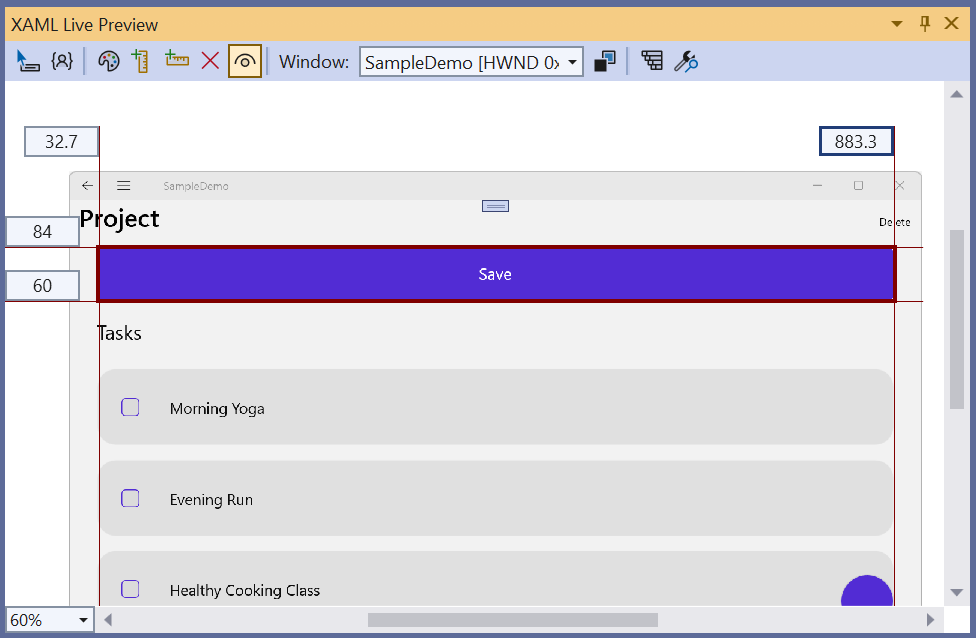Add vertical ruler icon
This screenshot has width=976, height=638.
141,62
